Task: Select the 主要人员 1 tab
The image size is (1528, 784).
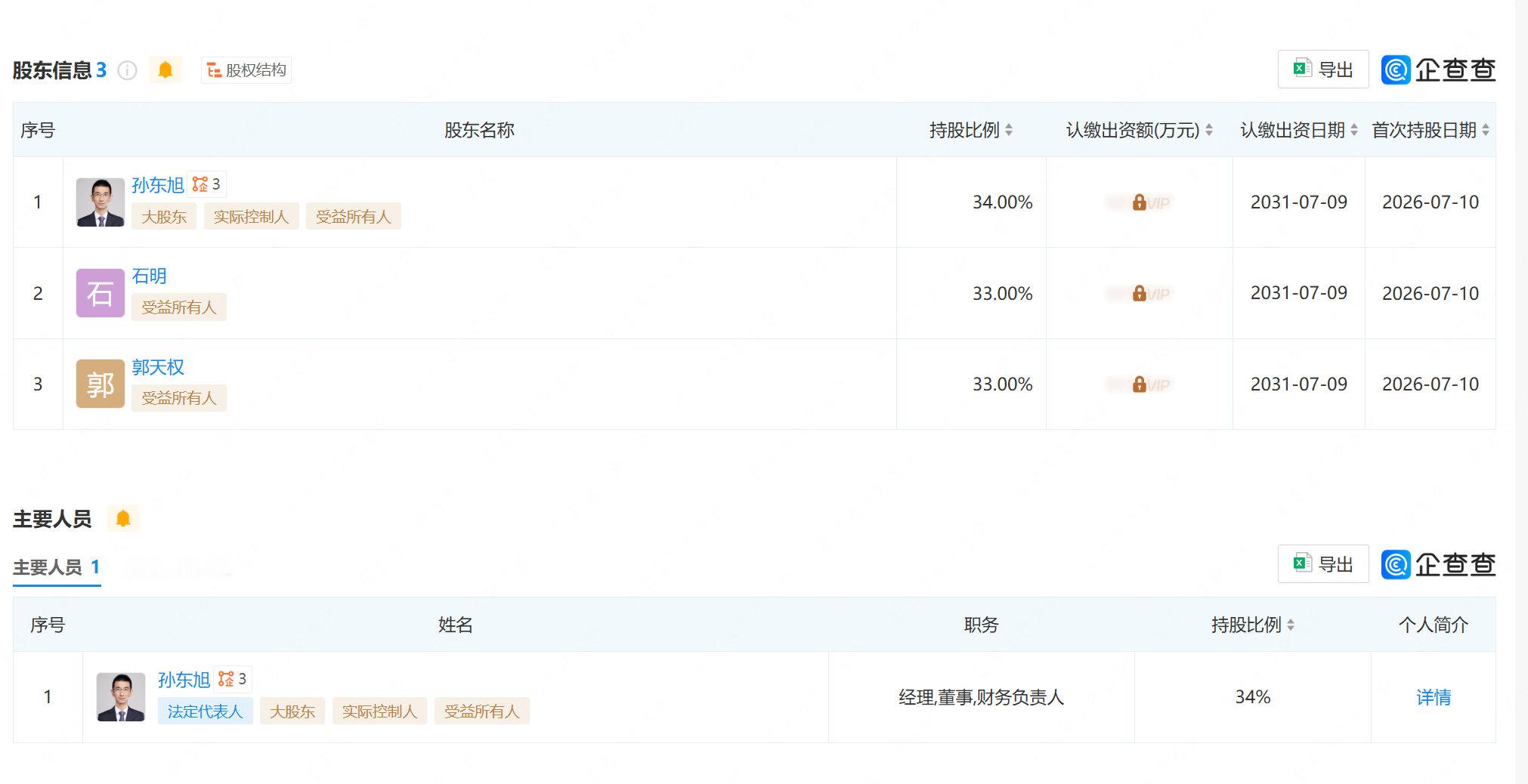Action: click(57, 567)
